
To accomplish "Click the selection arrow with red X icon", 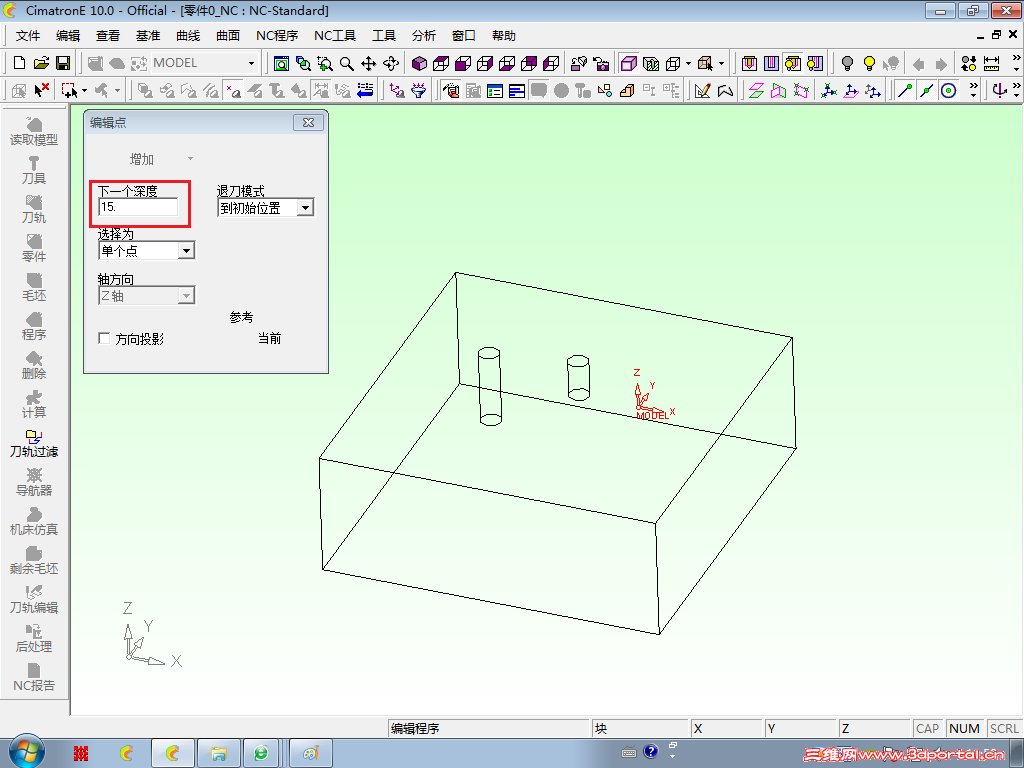I will point(41,89).
